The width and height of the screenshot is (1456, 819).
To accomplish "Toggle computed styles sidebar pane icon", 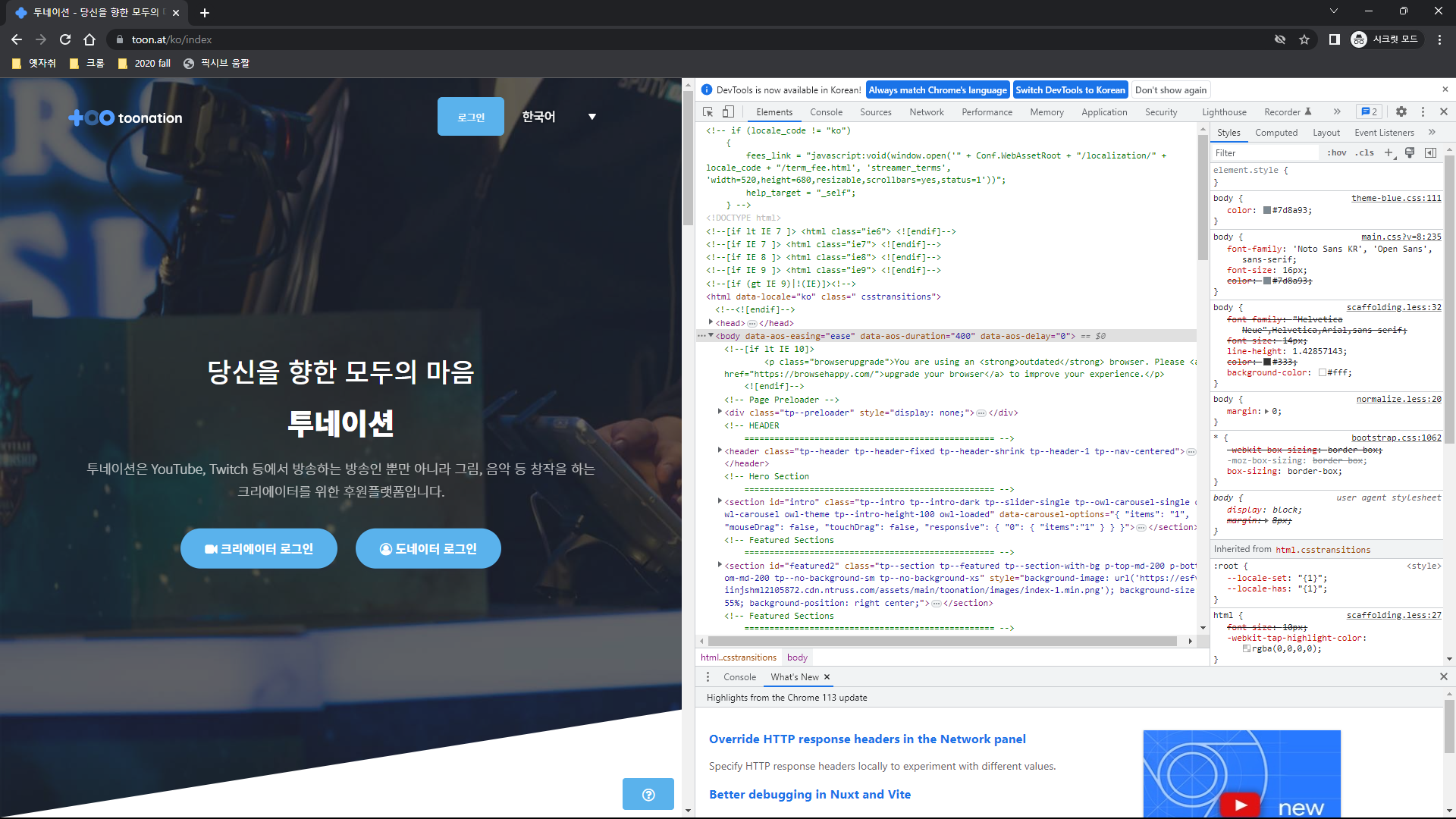I will tap(1431, 152).
